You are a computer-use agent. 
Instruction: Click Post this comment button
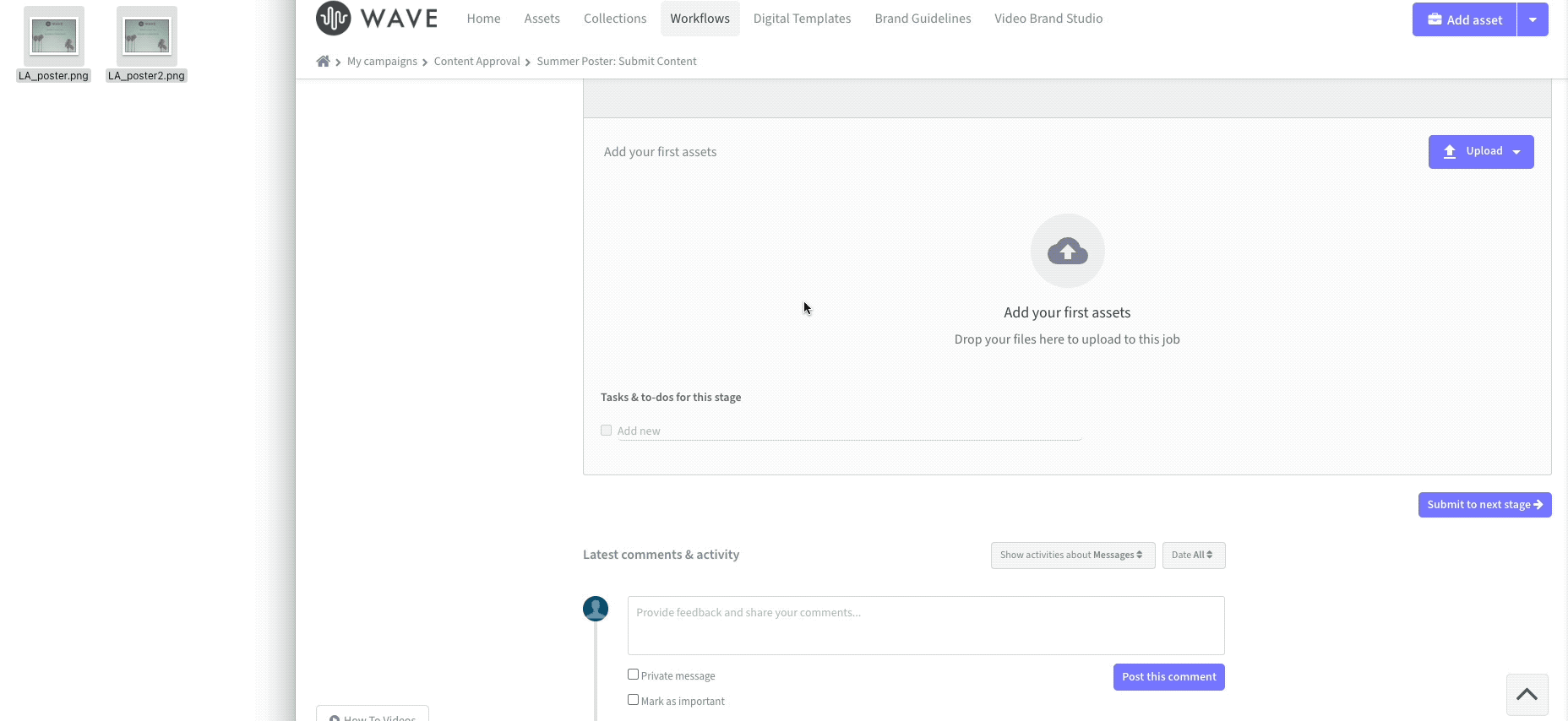coord(1169,677)
